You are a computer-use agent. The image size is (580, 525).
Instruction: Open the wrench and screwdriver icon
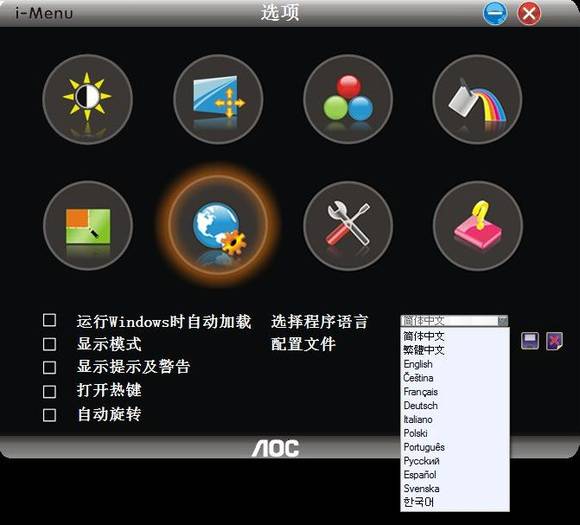click(348, 226)
